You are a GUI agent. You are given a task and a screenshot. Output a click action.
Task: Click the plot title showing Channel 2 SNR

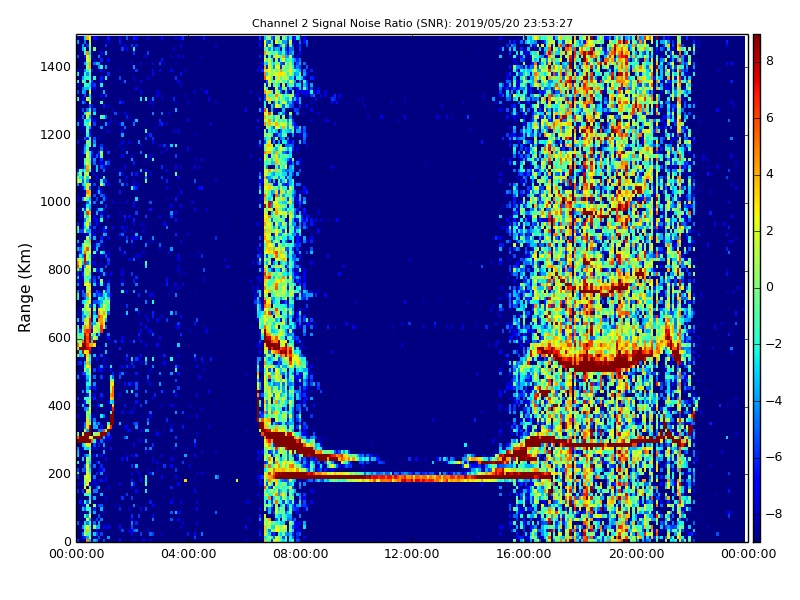(412, 23)
